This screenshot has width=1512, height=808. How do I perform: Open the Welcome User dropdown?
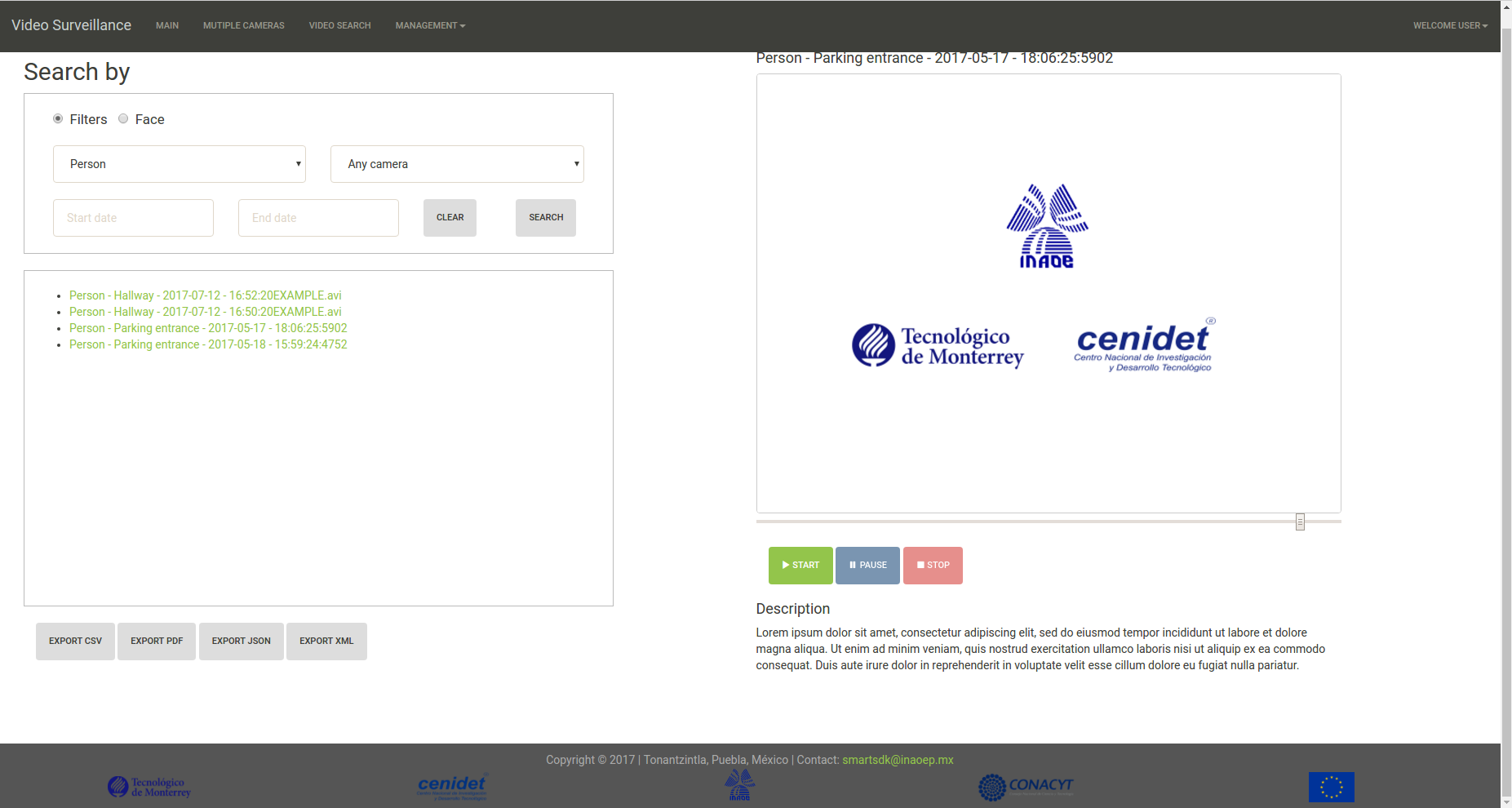point(1450,26)
